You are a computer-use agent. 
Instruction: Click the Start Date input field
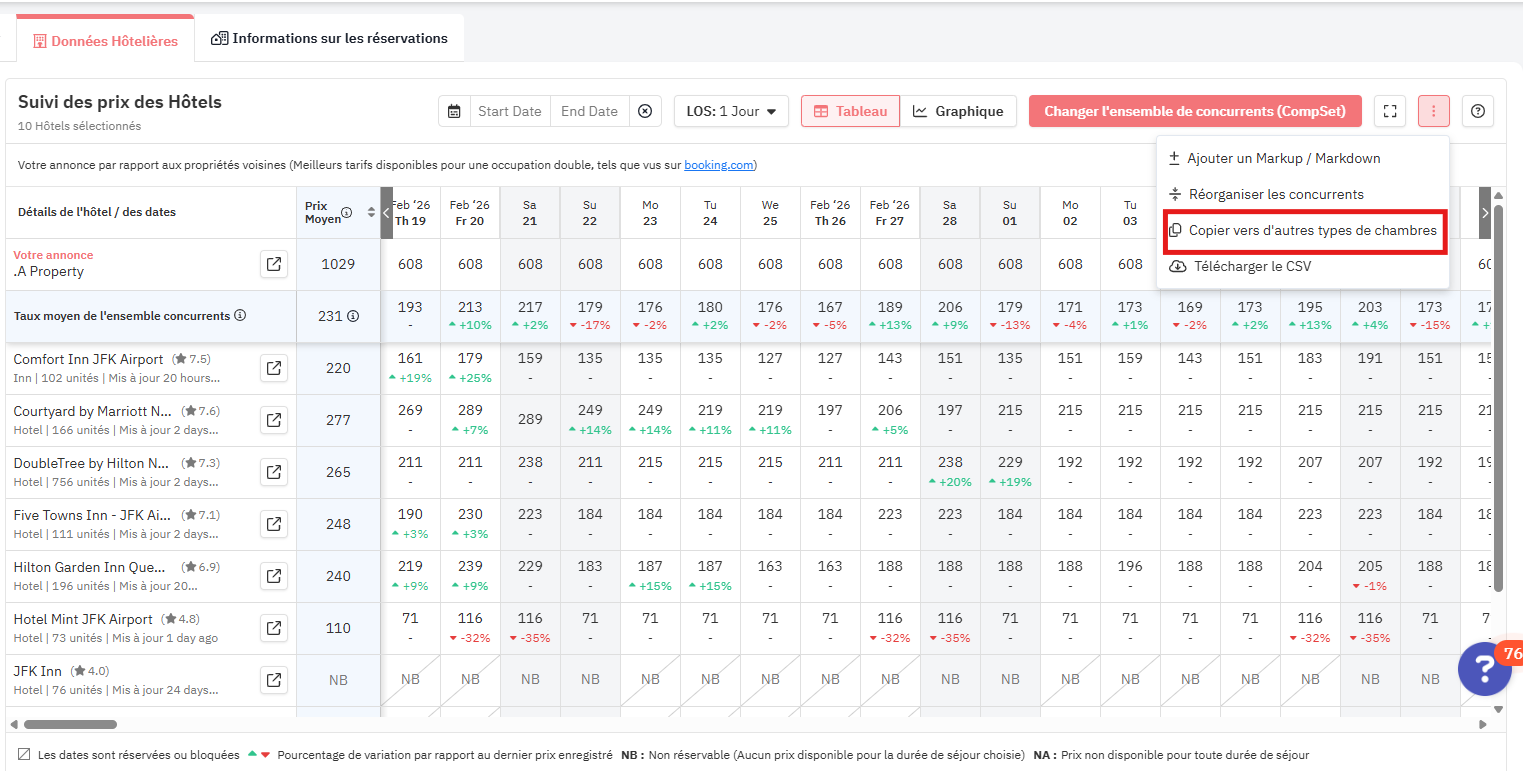[509, 111]
